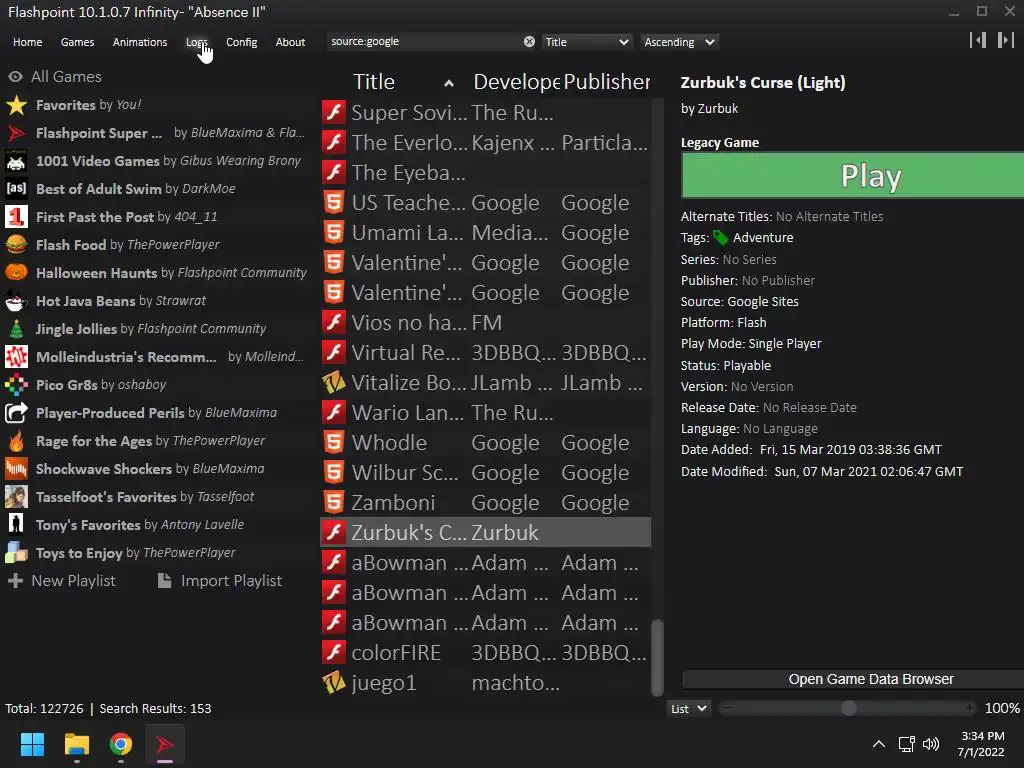Viewport: 1024px width, 768px height.
Task: Toggle the All Games eye view
Action: tap(15, 77)
